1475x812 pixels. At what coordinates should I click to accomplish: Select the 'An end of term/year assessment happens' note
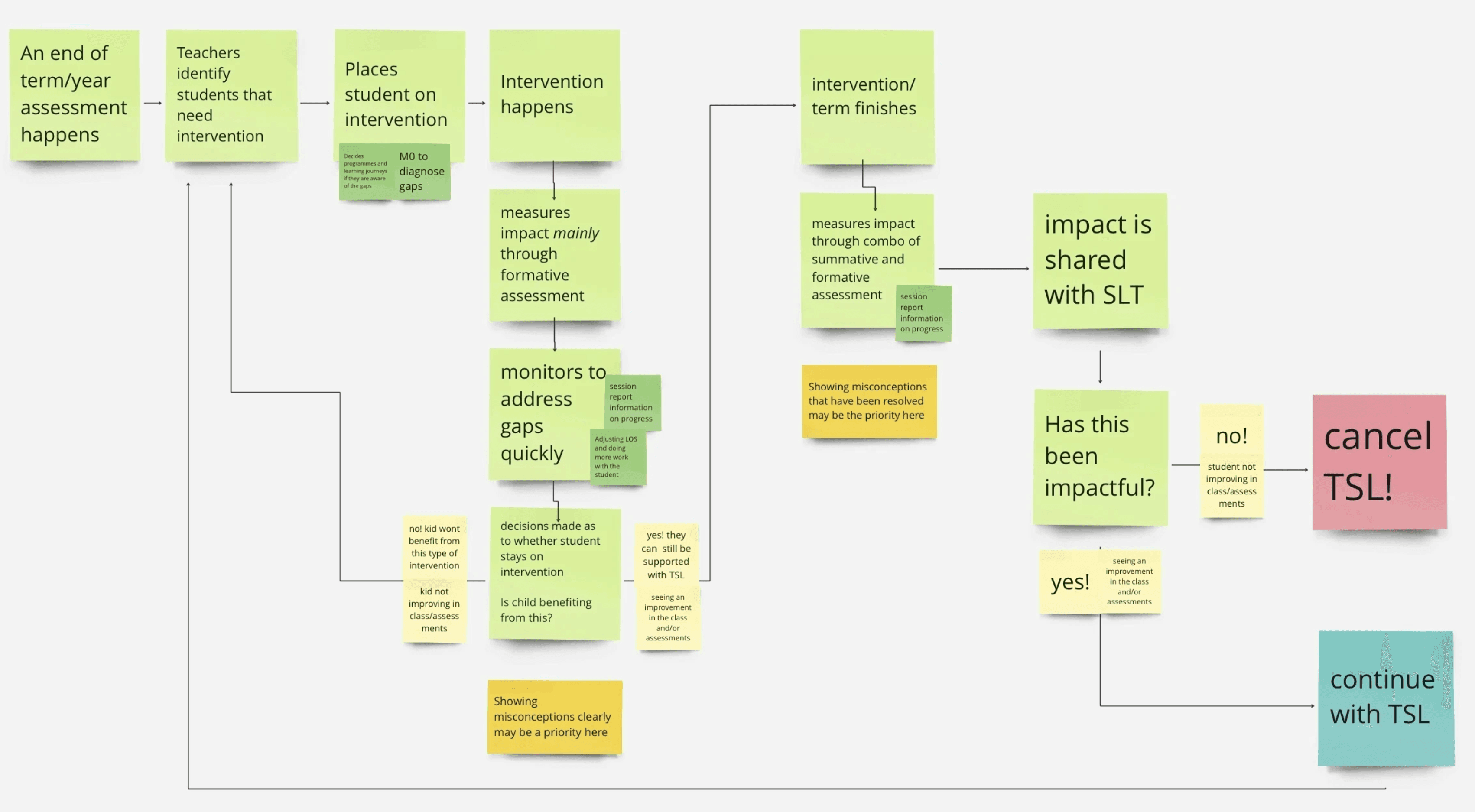pyautogui.click(x=75, y=94)
